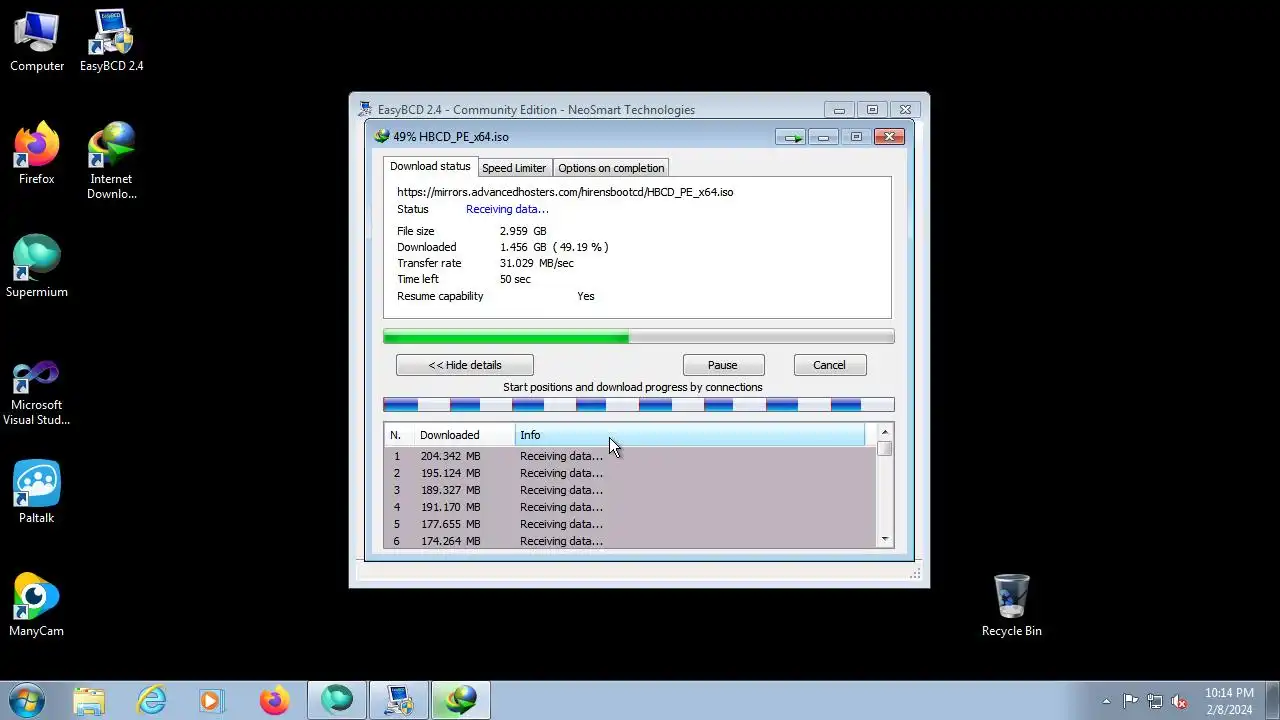This screenshot has width=1280, height=720.
Task: Maximize the EasyBCD window
Action: (872, 110)
